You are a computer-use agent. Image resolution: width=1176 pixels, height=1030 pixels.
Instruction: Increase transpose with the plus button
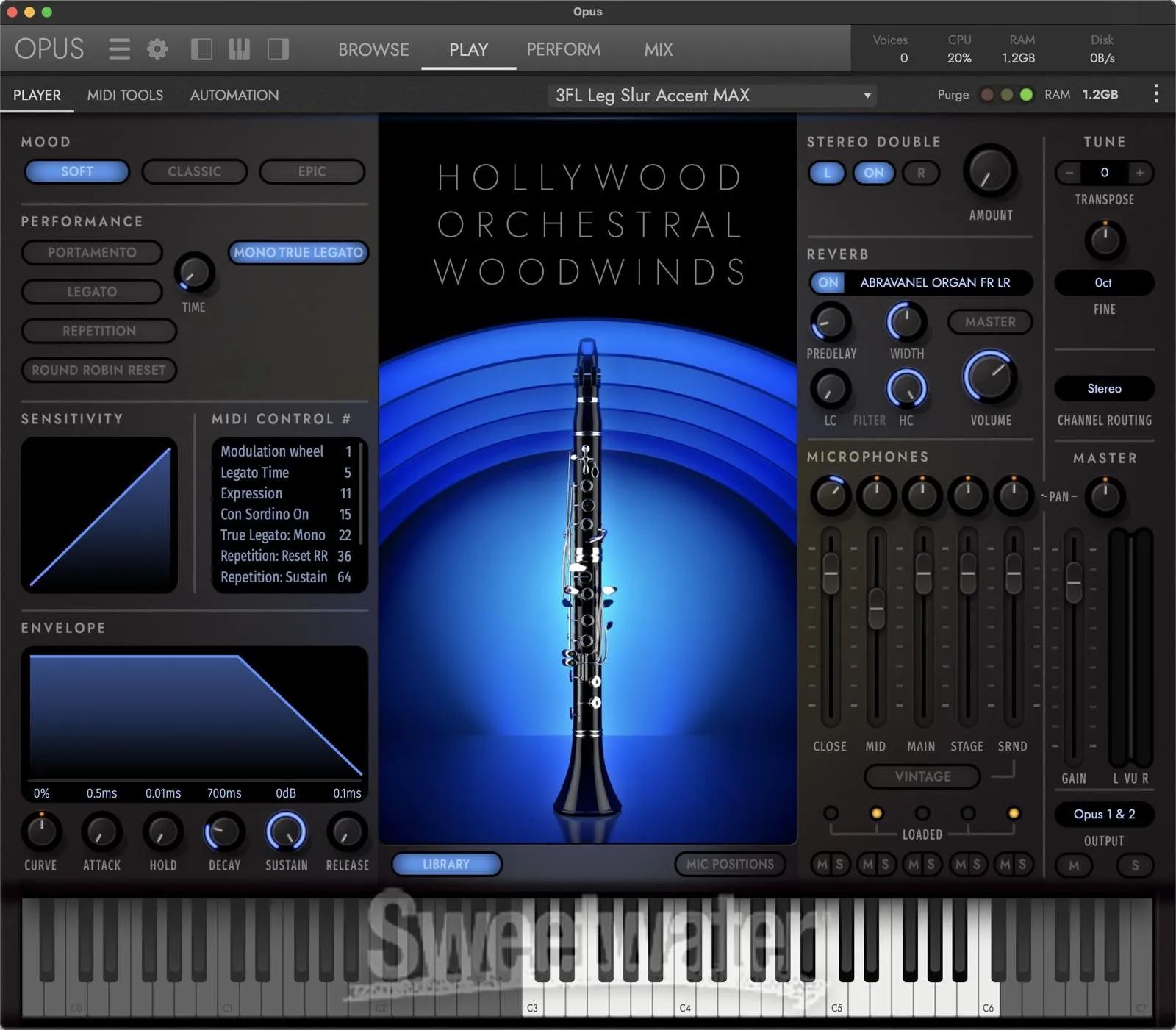(x=1140, y=173)
